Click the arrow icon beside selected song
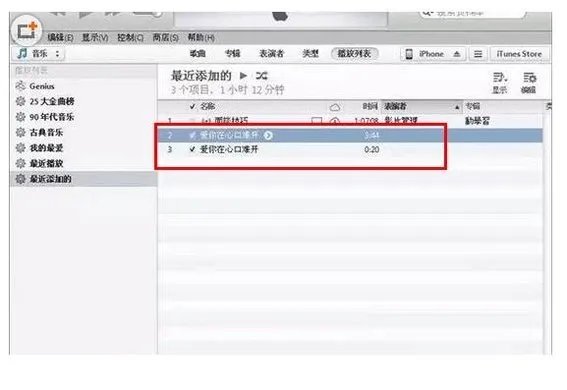Image resolution: width=567 pixels, height=390 pixels. click(x=268, y=136)
